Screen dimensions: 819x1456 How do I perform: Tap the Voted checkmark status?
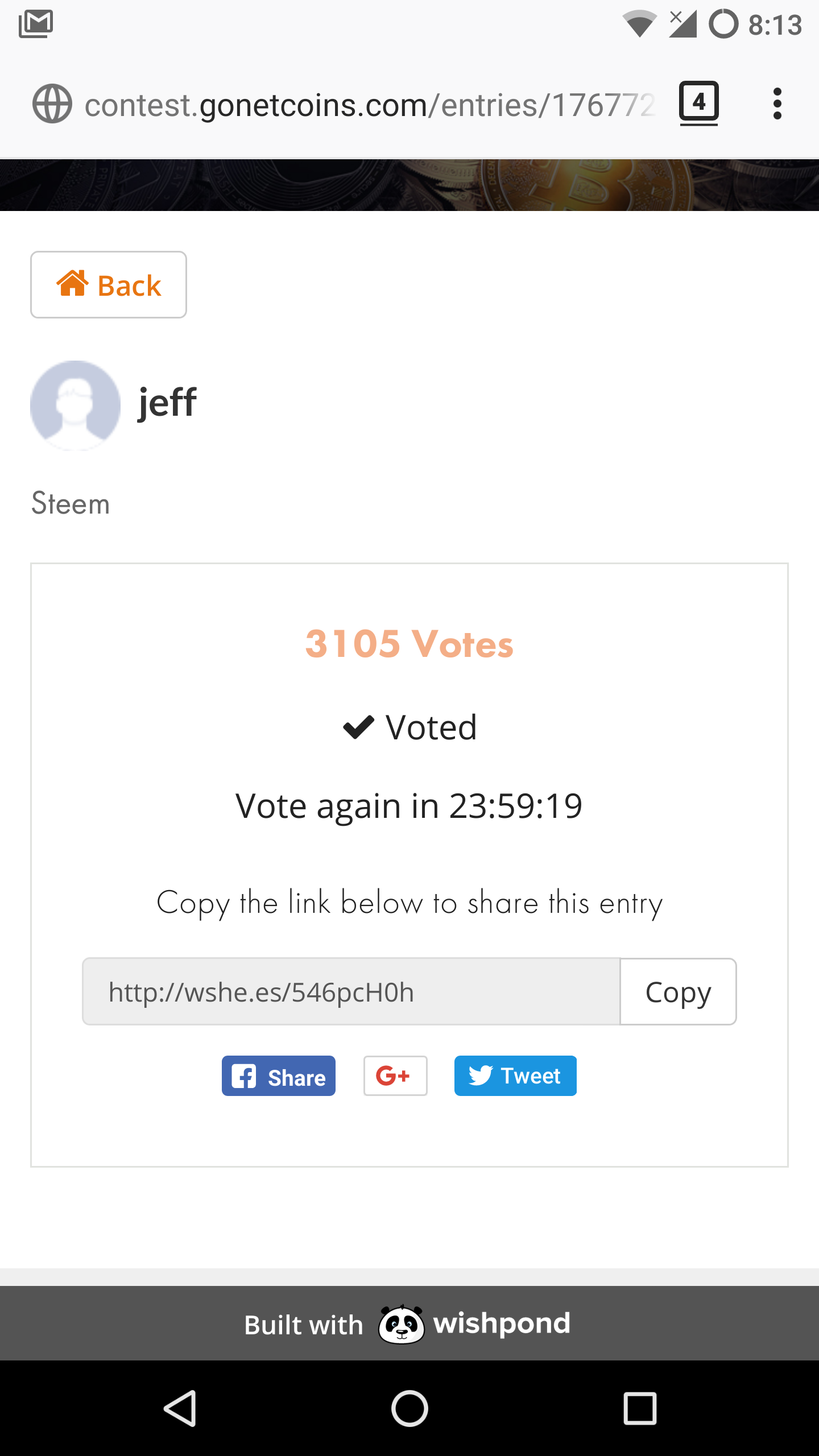pos(409,727)
